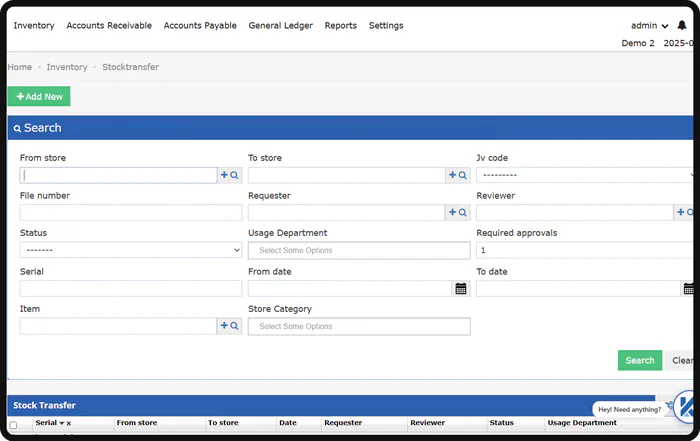Focus the Item input field
The image size is (700, 441).
tap(118, 326)
